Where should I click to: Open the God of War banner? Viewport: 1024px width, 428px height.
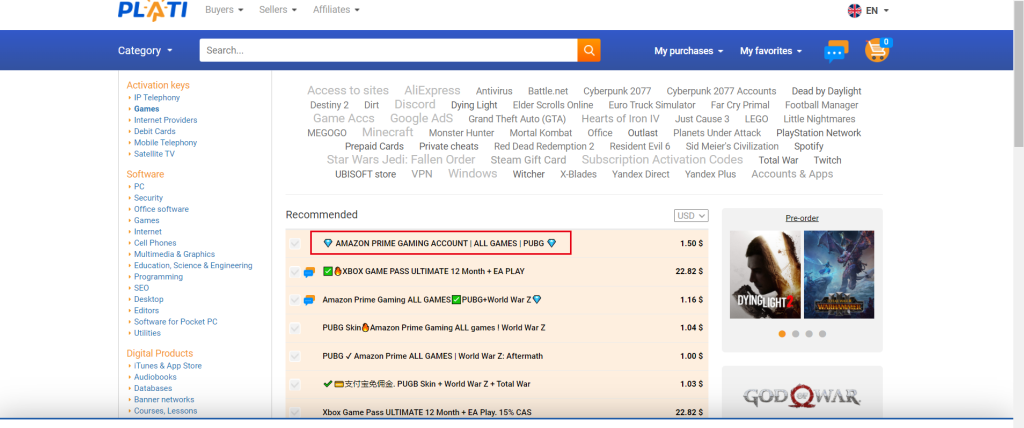coord(802,396)
